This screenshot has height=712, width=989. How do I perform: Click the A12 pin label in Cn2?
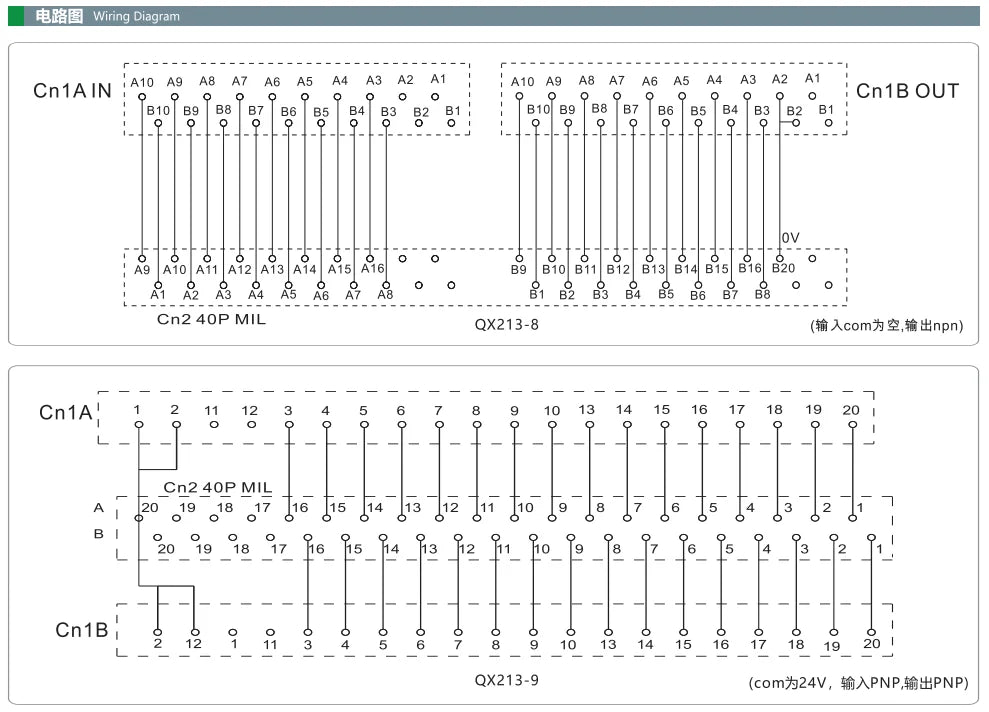pyautogui.click(x=240, y=270)
